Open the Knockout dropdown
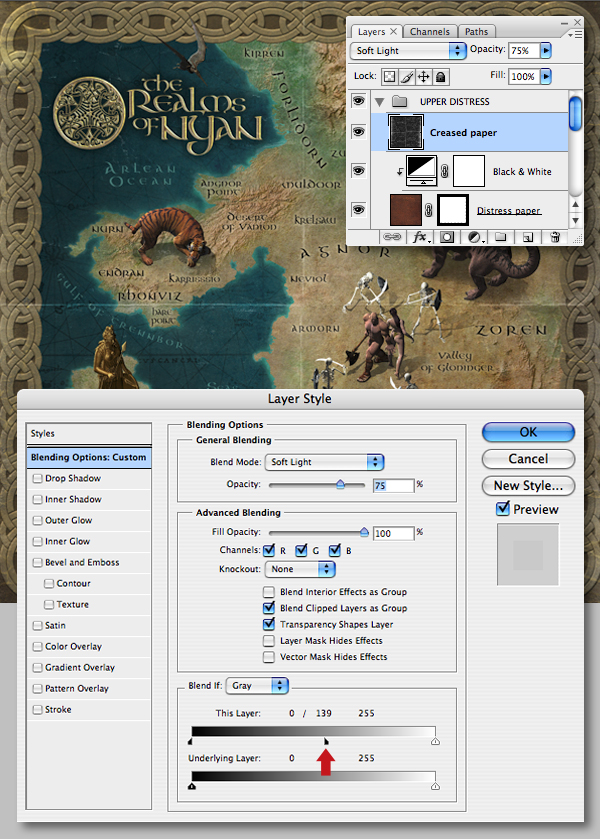 click(x=300, y=569)
